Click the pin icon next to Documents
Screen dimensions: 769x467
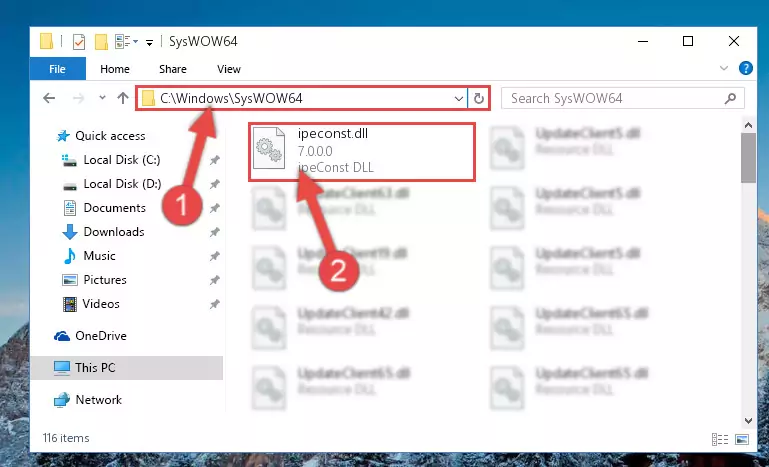[214, 208]
